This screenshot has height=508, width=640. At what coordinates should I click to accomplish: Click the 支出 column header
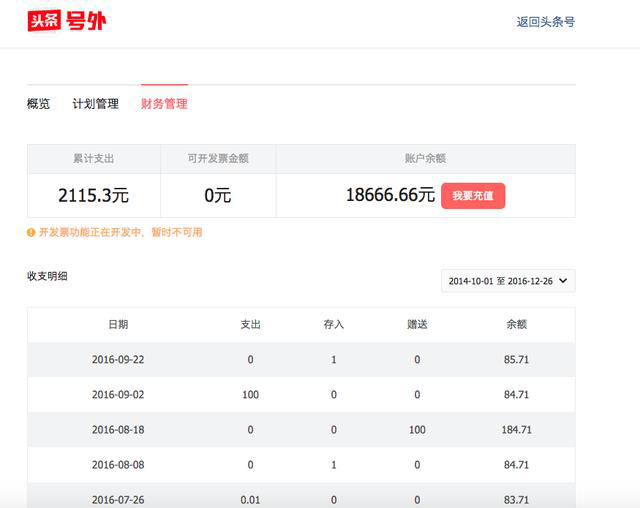pos(250,324)
